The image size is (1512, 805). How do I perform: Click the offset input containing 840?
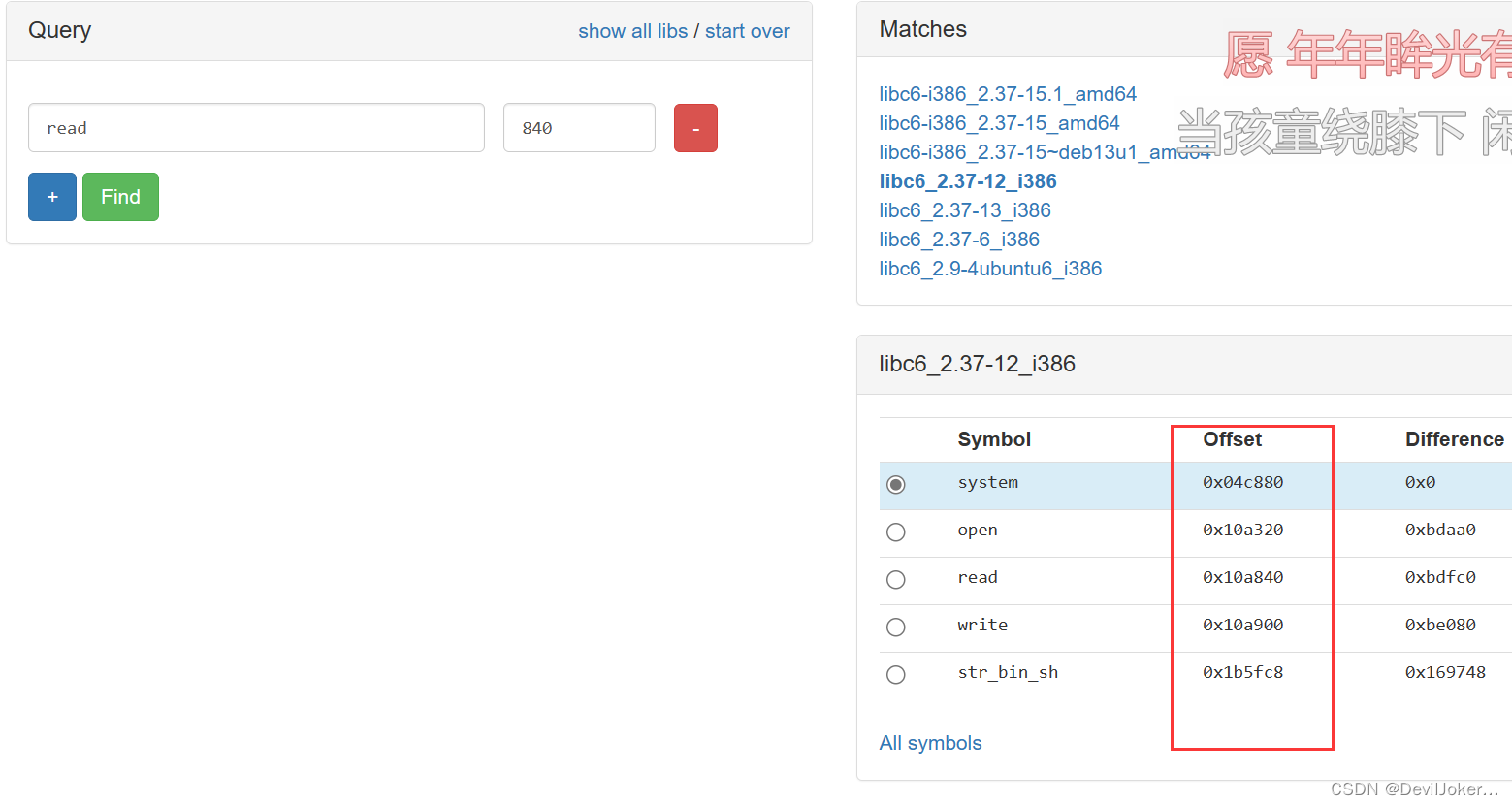click(579, 127)
